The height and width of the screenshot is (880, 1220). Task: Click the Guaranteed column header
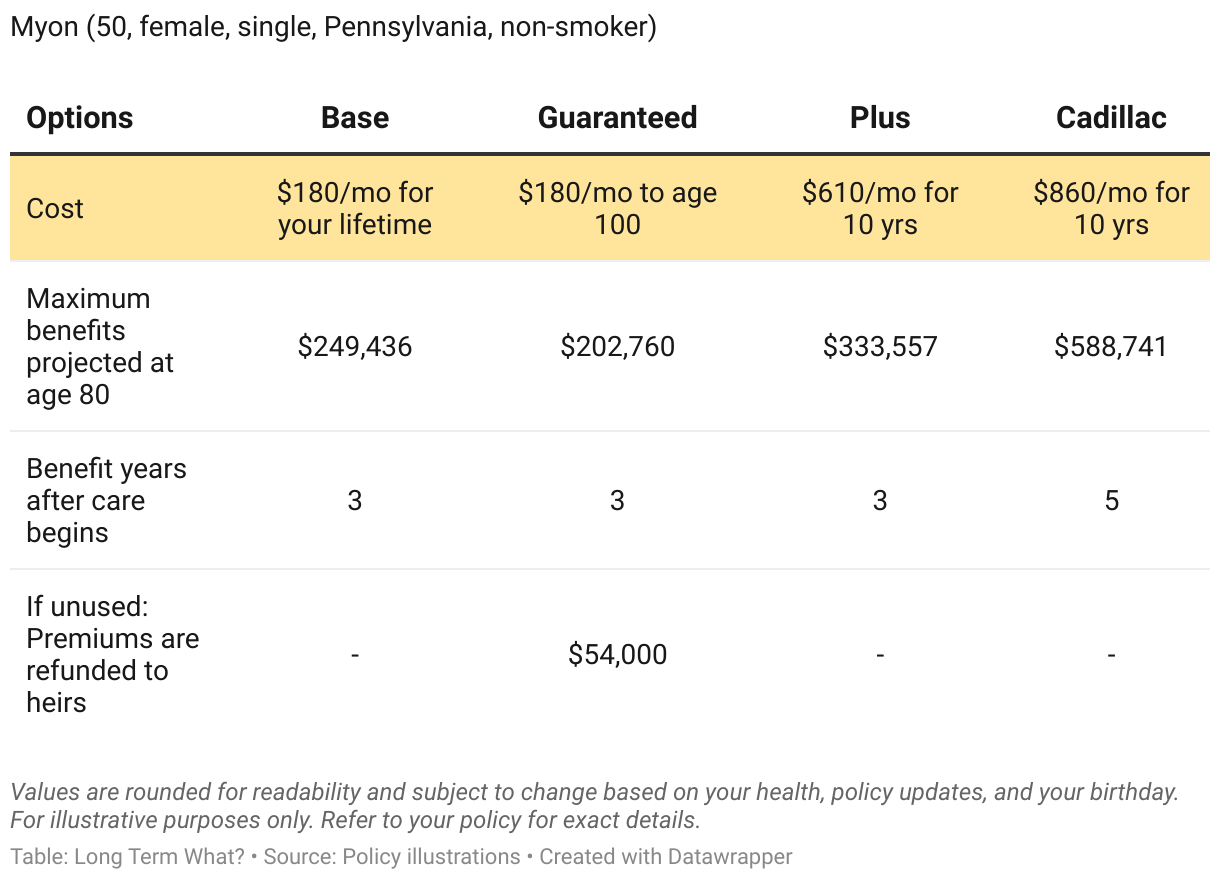[x=617, y=118]
